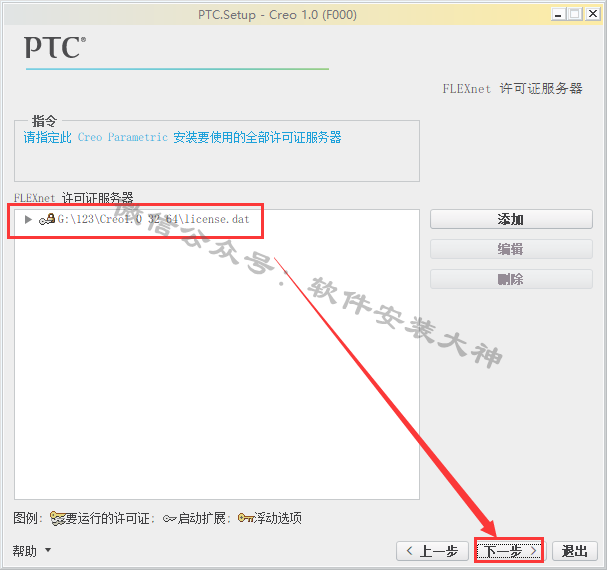This screenshot has width=607, height=570.
Task: Click the 编辑 (Edit) button
Action: [511, 249]
